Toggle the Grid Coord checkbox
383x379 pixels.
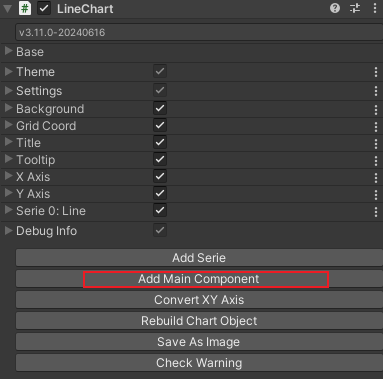(160, 125)
